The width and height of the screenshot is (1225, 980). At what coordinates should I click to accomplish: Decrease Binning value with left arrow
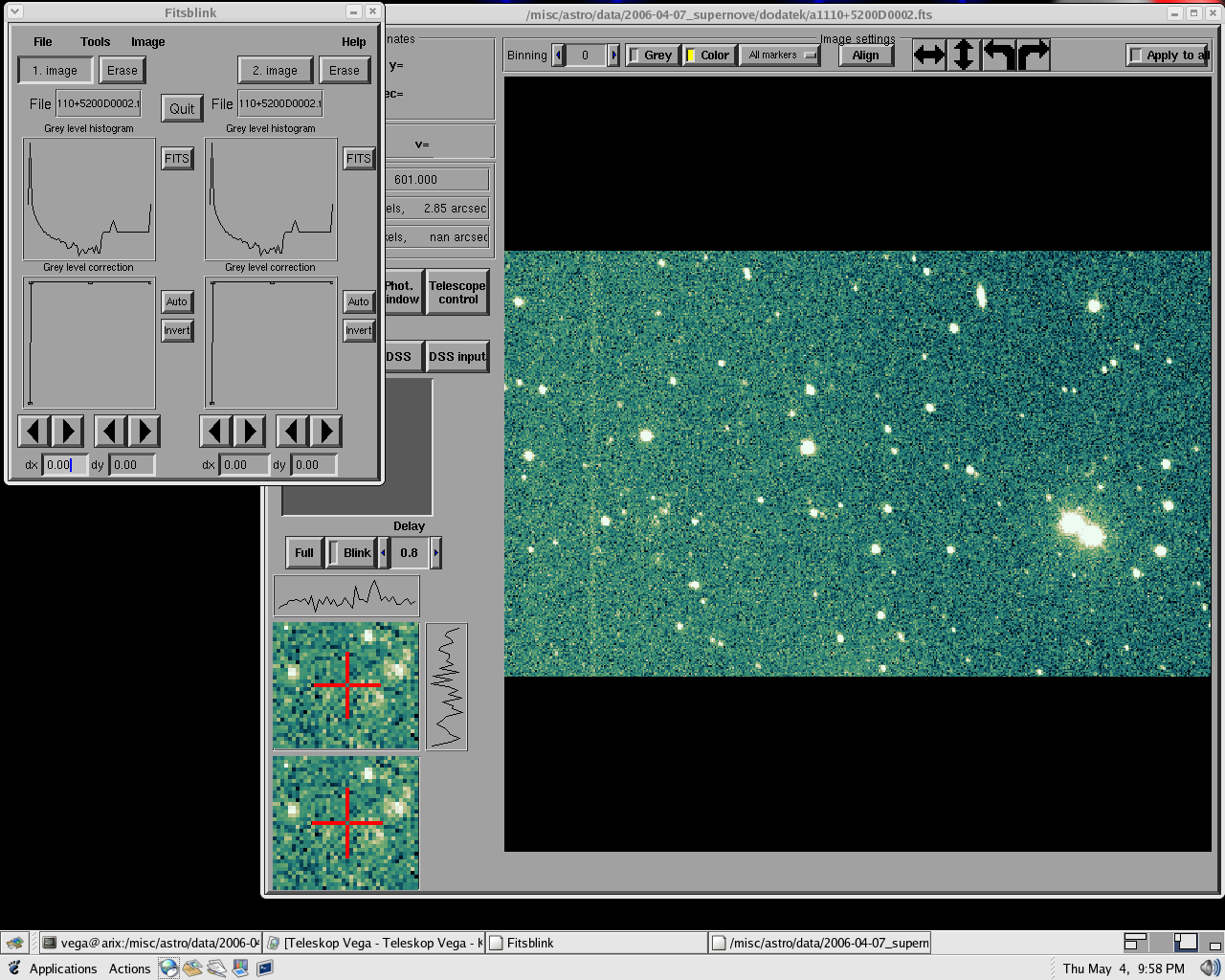click(x=559, y=56)
